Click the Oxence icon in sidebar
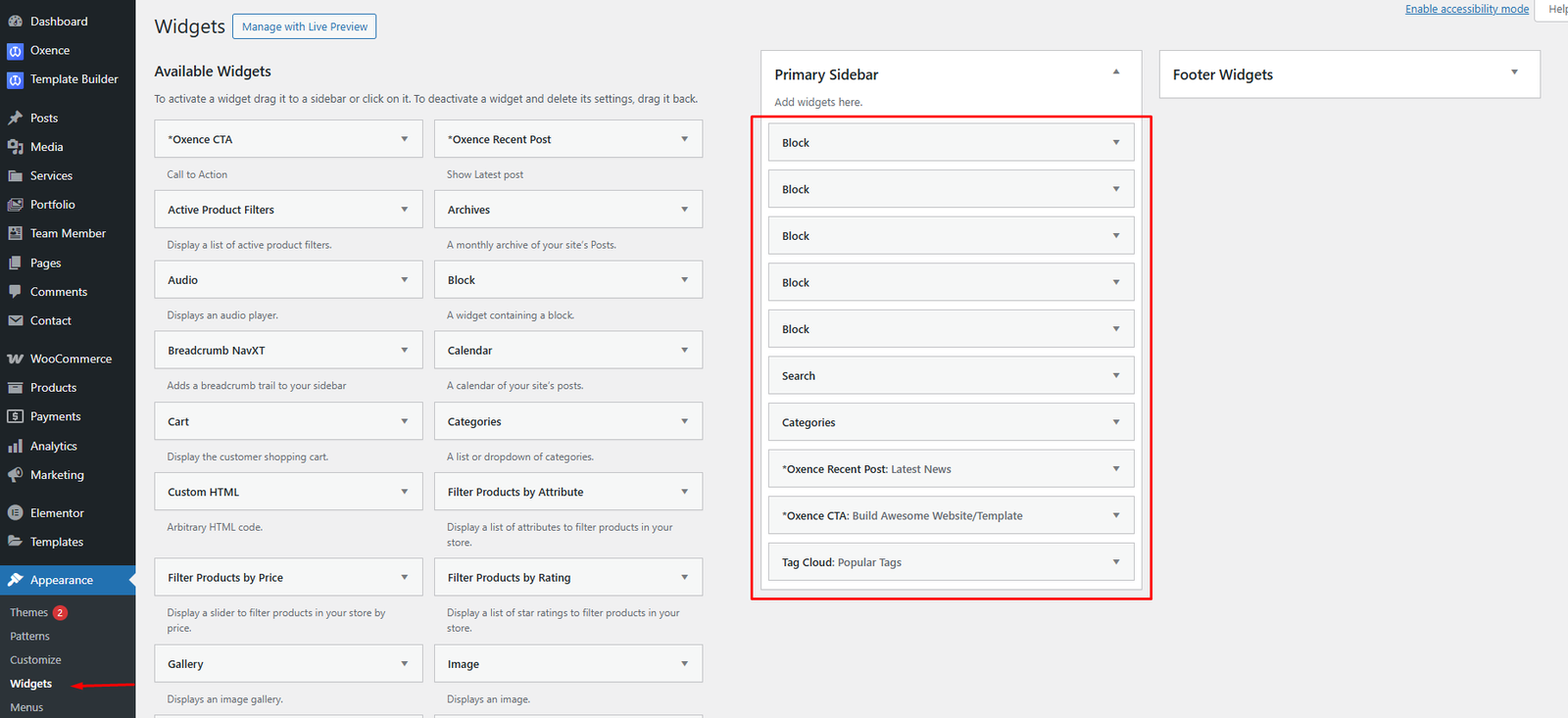 click(x=15, y=51)
